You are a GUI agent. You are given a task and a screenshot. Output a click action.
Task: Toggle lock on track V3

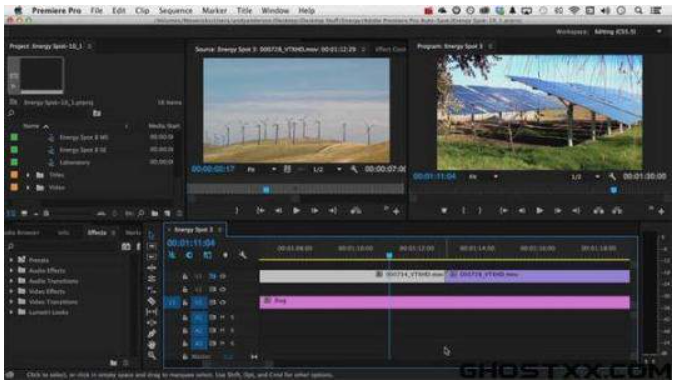pyautogui.click(x=185, y=276)
